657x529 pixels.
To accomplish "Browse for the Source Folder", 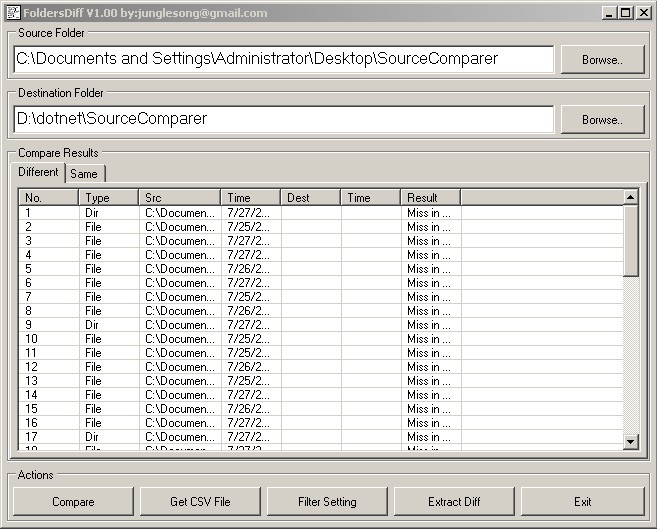I will 602,60.
